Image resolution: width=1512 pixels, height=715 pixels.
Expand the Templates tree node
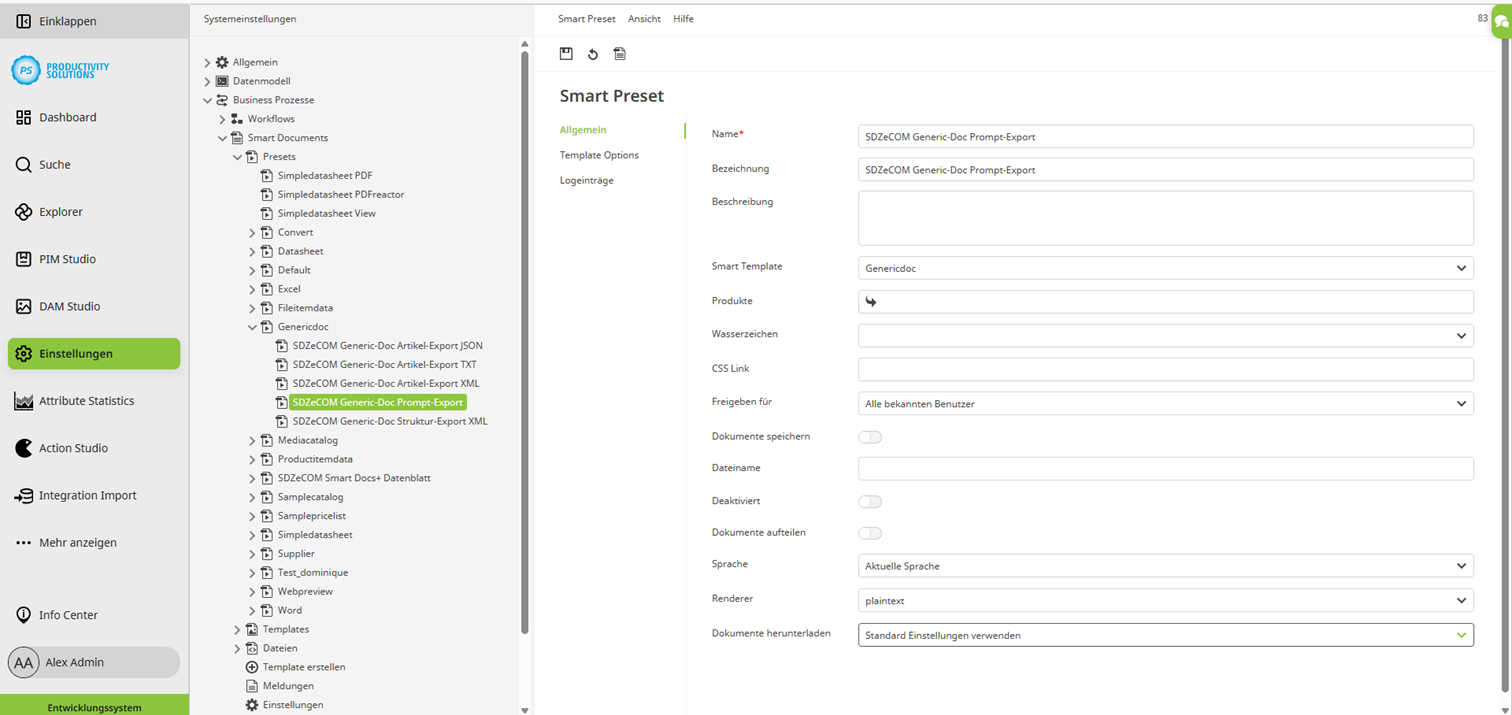point(237,630)
